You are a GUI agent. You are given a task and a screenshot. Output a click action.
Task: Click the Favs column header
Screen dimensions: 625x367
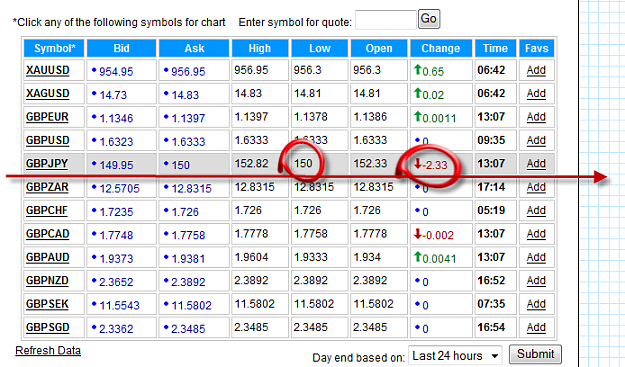click(x=537, y=48)
